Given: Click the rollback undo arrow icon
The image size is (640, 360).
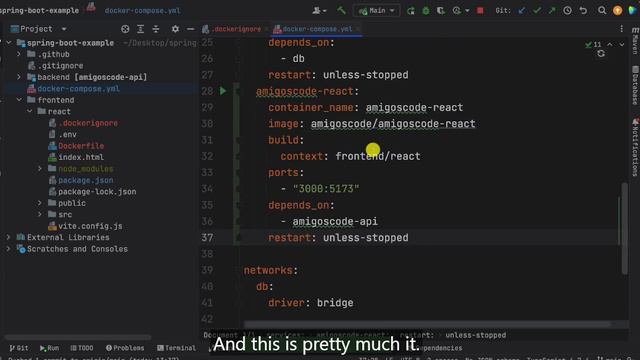Looking at the screenshot, I should [x=583, y=11].
